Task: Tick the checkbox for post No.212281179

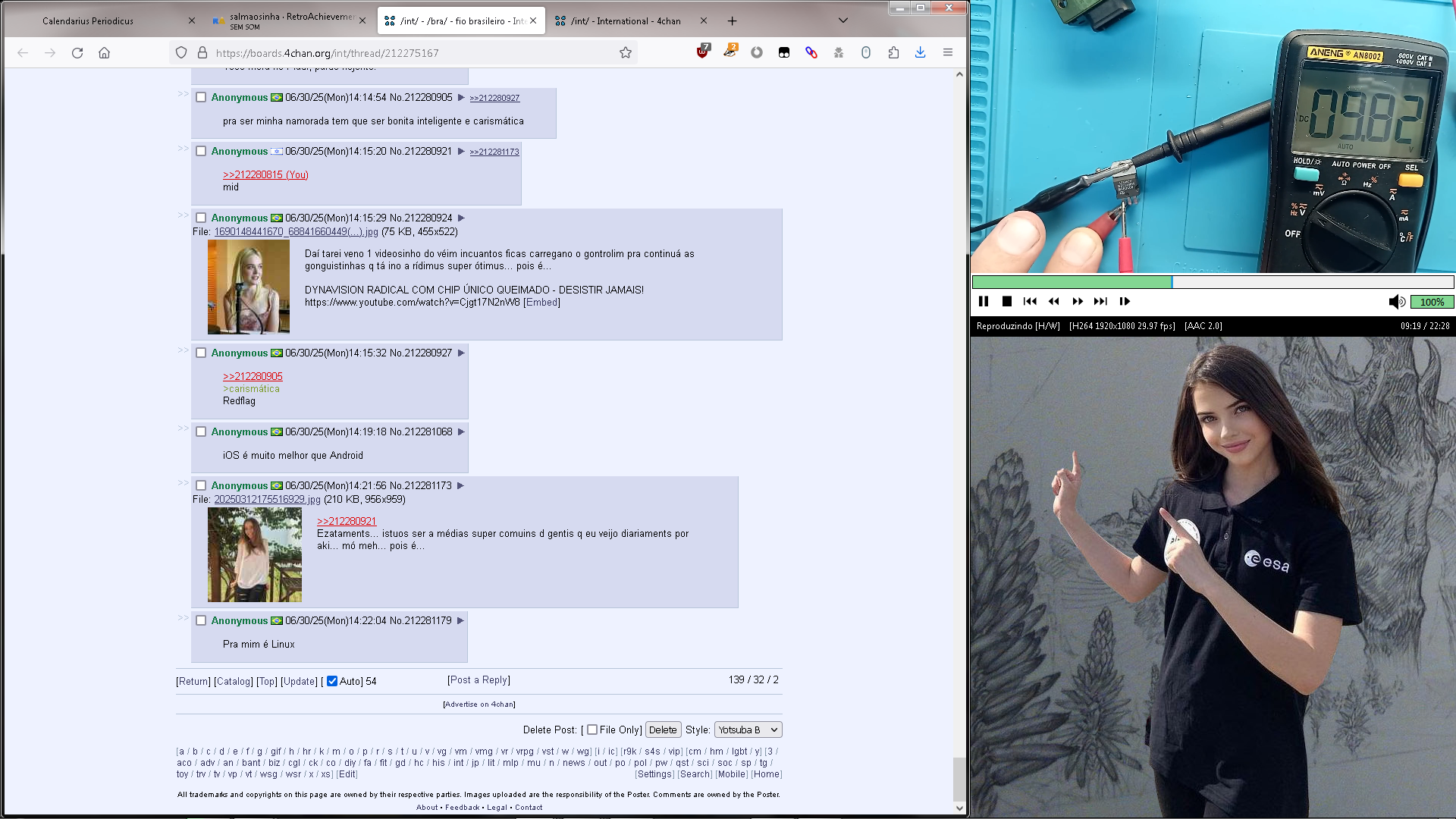Action: pos(201,620)
